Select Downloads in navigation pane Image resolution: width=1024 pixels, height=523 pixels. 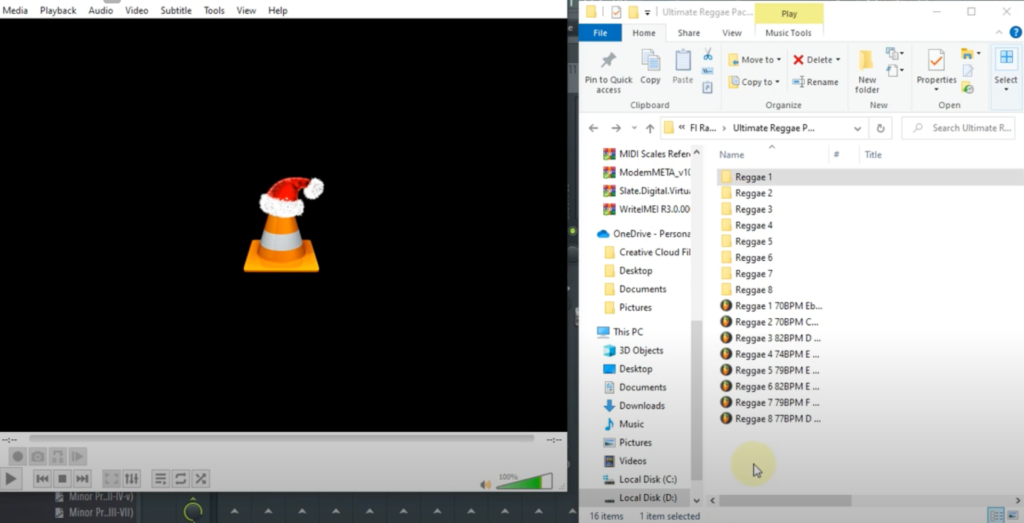click(x=642, y=405)
